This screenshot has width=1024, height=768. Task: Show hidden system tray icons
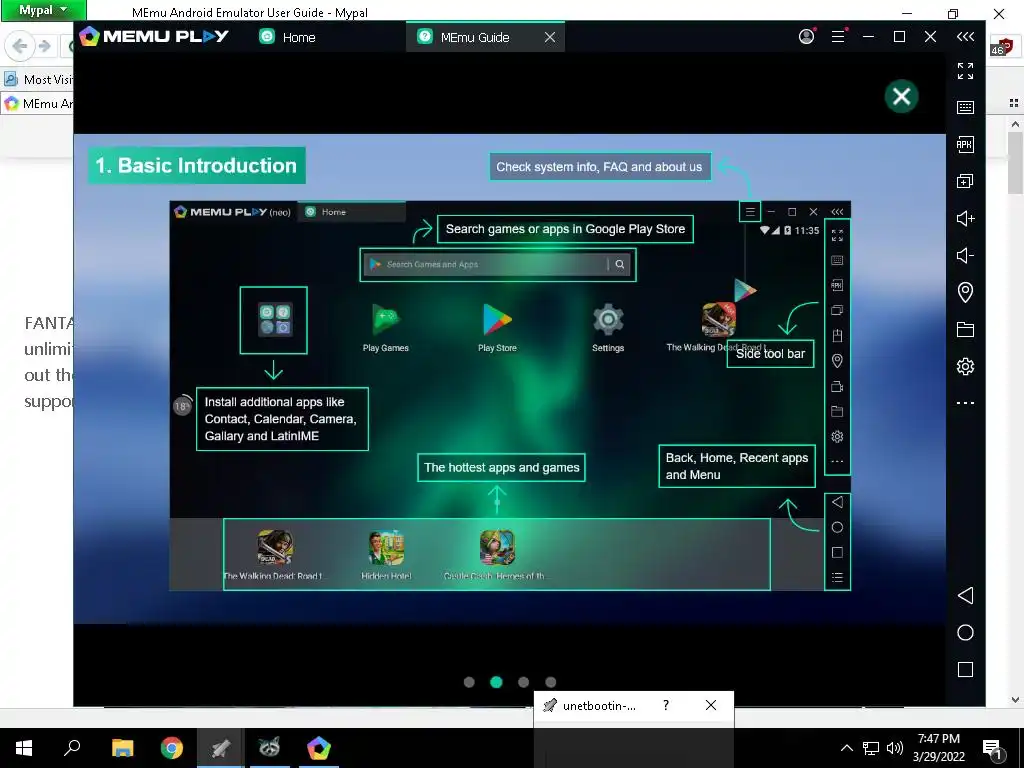tap(846, 748)
